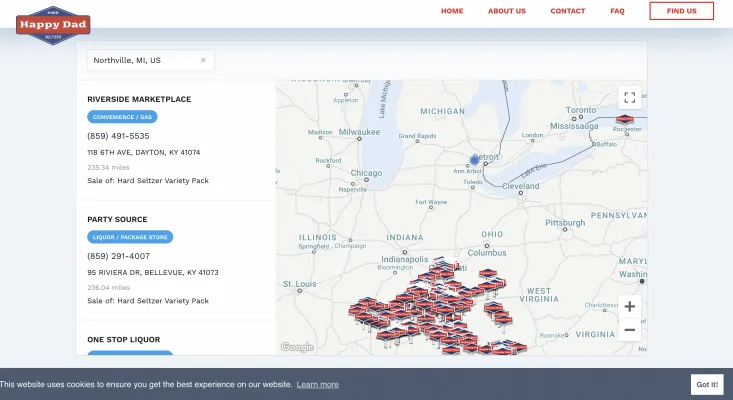Click the blue current-location dot near Detroit
The height and width of the screenshot is (400, 733).
click(474, 161)
